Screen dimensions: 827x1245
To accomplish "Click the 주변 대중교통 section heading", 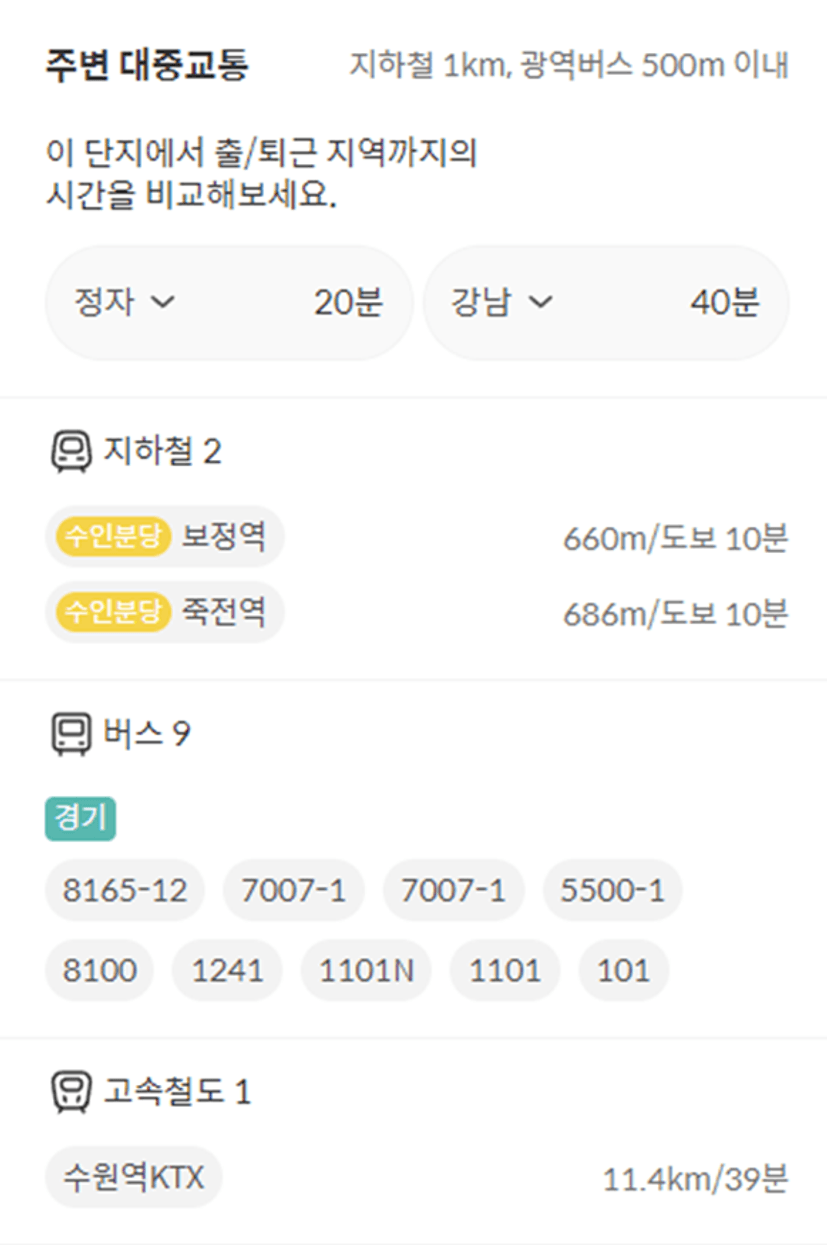I will pyautogui.click(x=147, y=66).
